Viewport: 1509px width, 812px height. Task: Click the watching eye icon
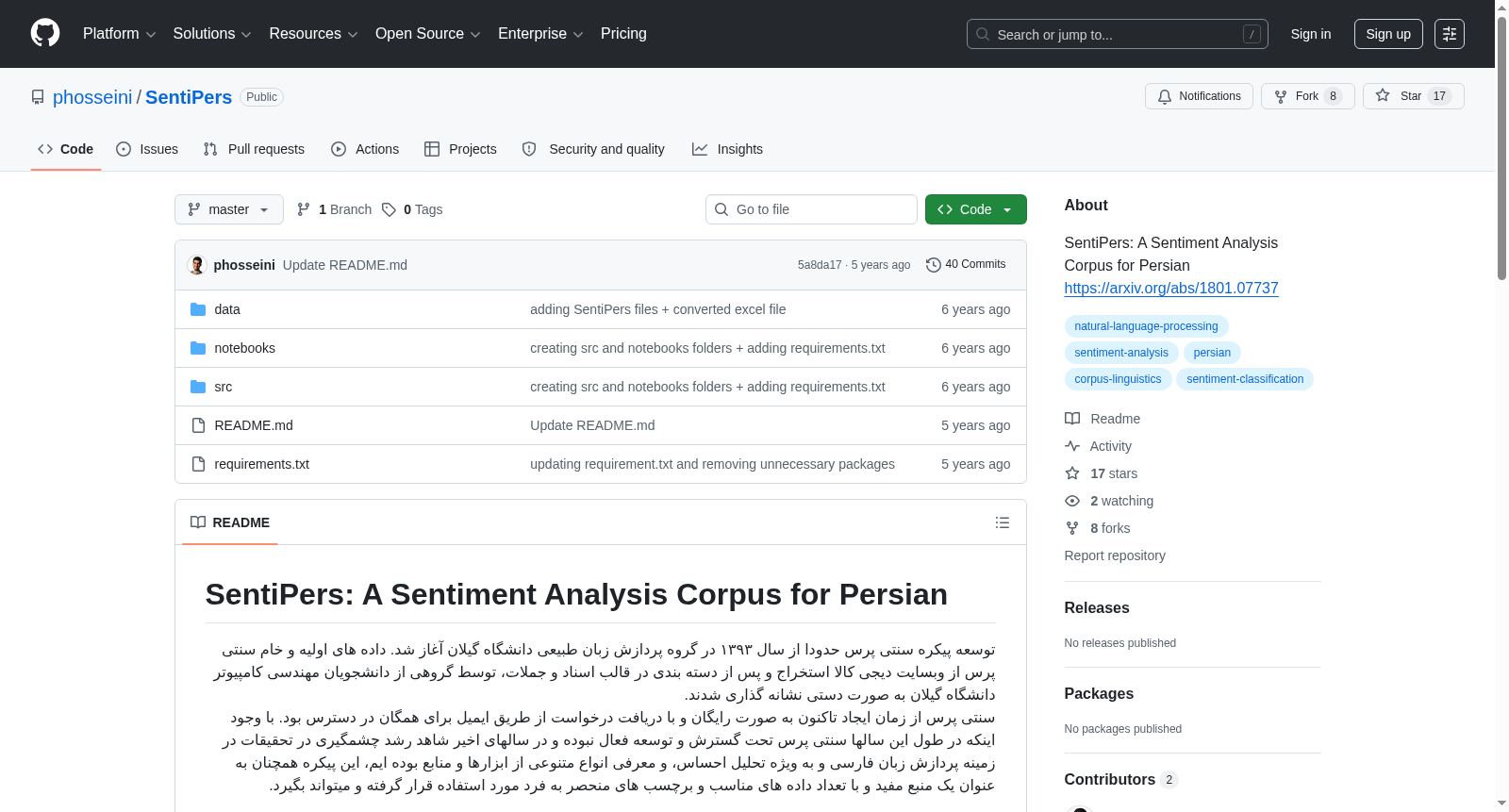point(1072,501)
